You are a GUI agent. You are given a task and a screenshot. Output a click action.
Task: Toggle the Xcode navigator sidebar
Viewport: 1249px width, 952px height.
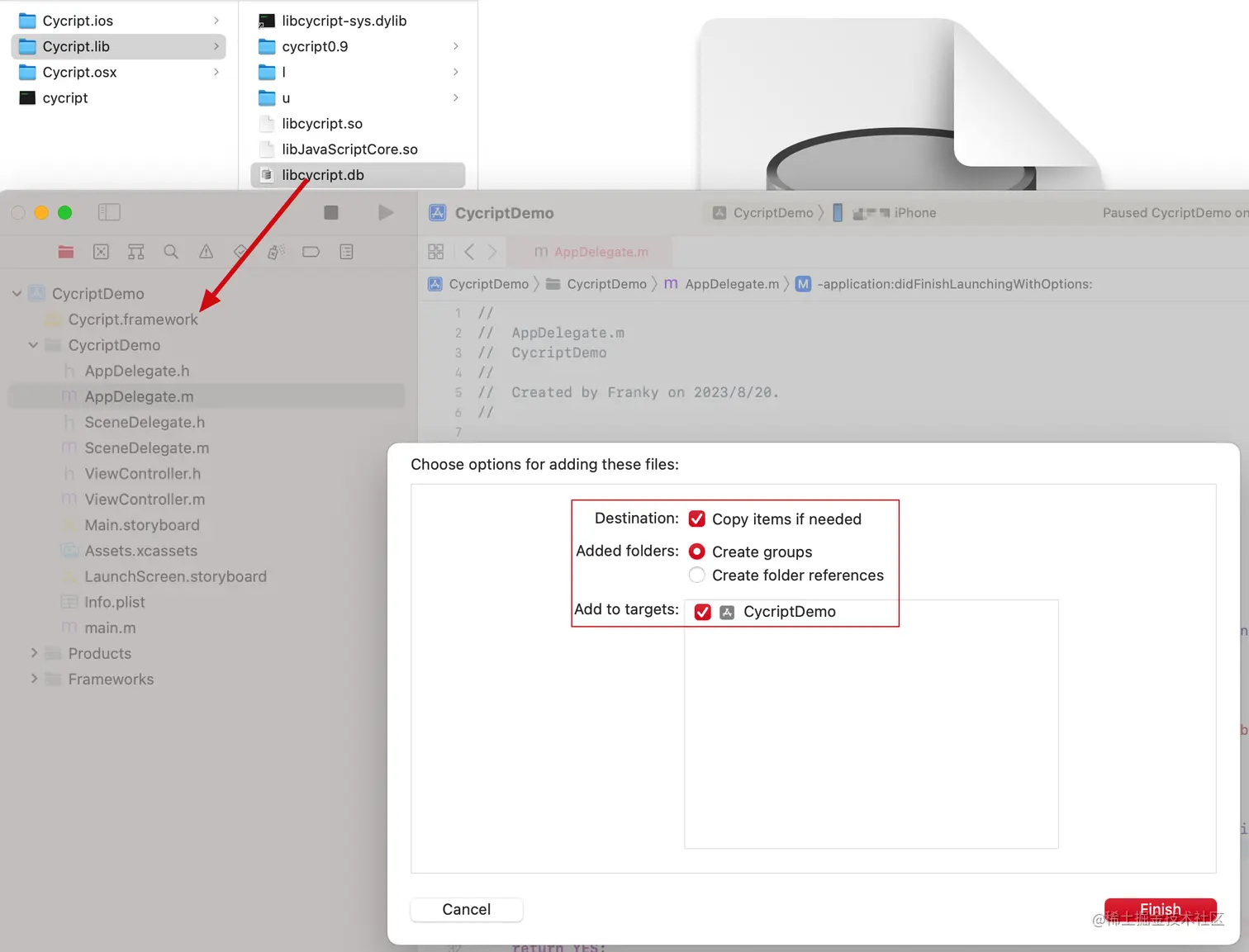[x=109, y=212]
